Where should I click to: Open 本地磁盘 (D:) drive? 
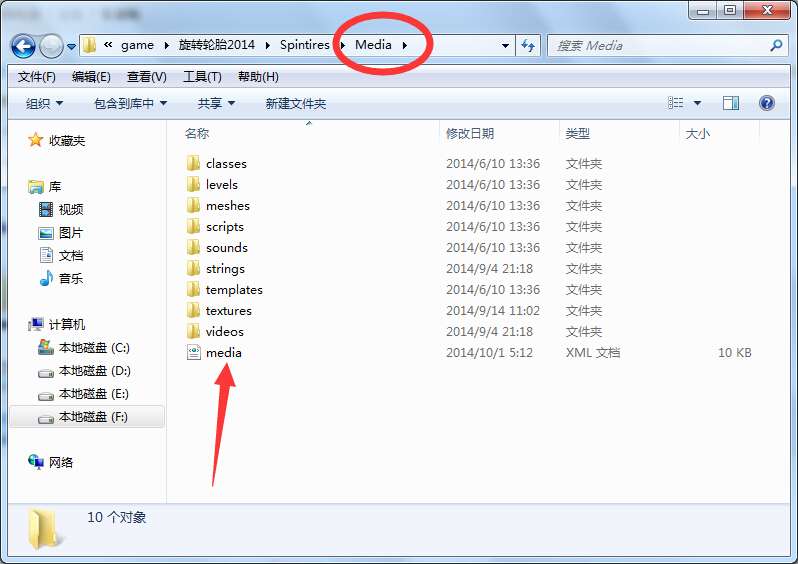coord(84,371)
